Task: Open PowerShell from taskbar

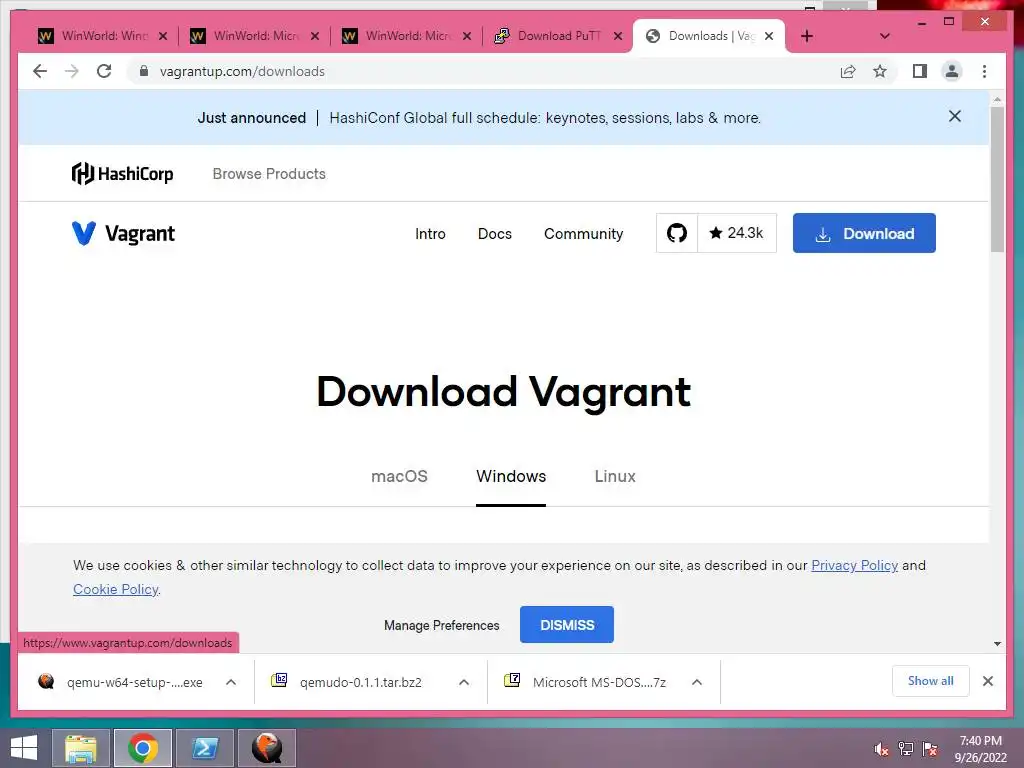Action: pyautogui.click(x=204, y=748)
